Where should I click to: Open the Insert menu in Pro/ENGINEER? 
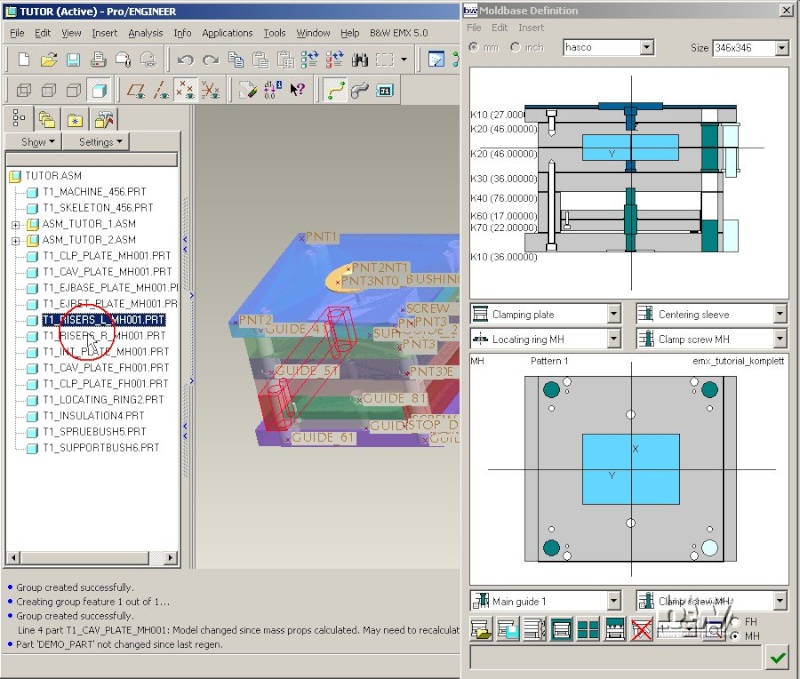(x=105, y=33)
